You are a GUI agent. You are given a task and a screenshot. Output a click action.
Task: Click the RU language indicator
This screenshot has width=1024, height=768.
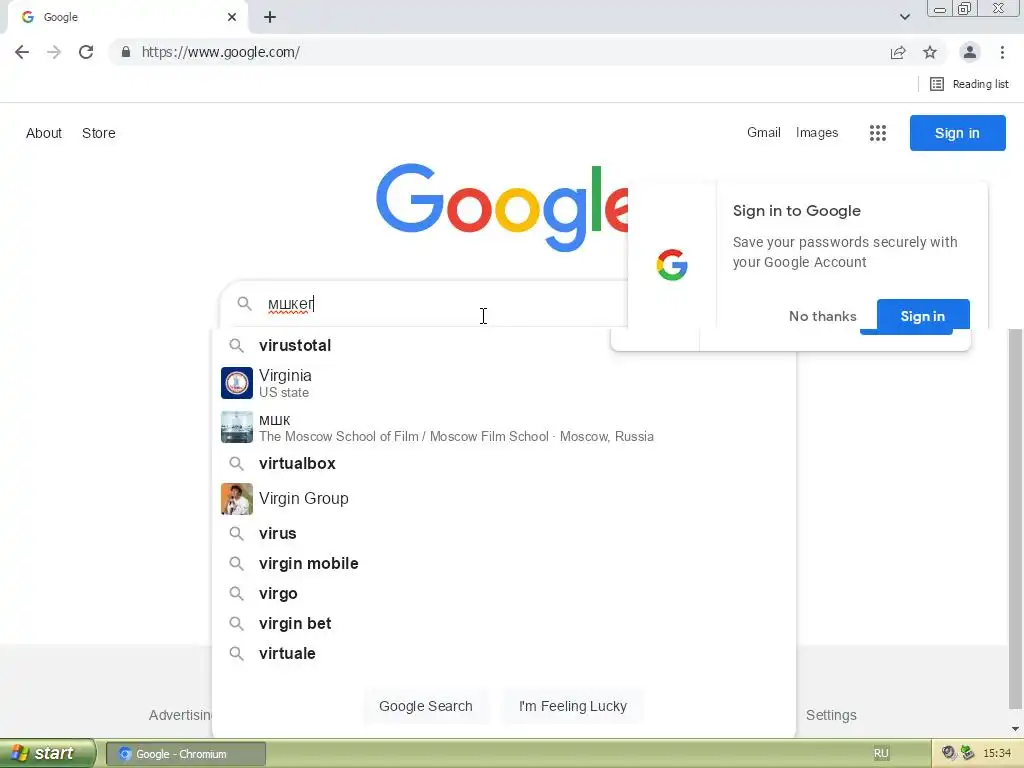[x=881, y=753]
